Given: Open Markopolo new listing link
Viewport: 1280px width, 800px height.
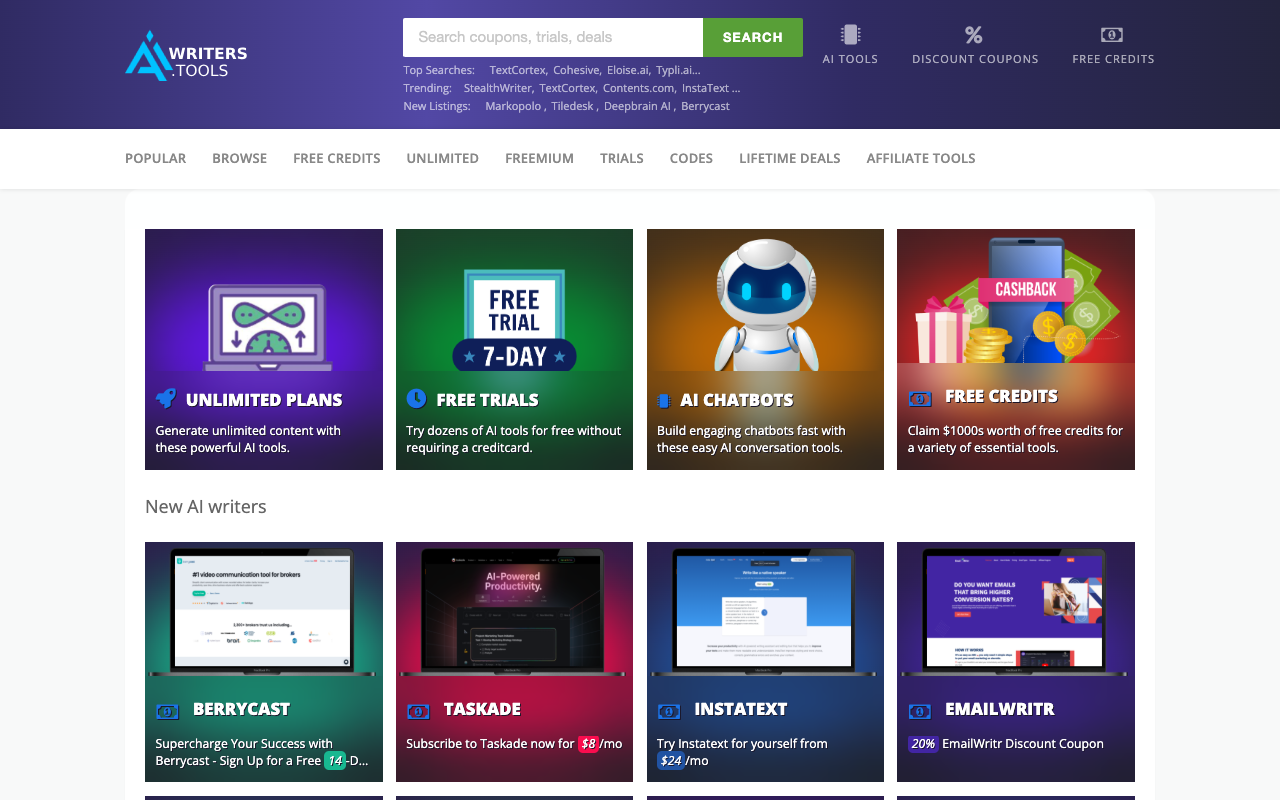Looking at the screenshot, I should click(x=514, y=106).
